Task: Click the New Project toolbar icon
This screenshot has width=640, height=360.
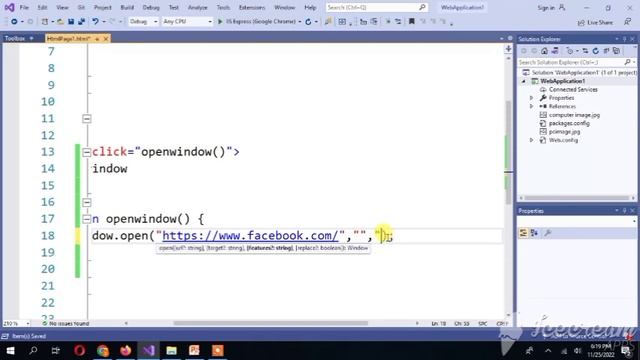Action: point(45,22)
